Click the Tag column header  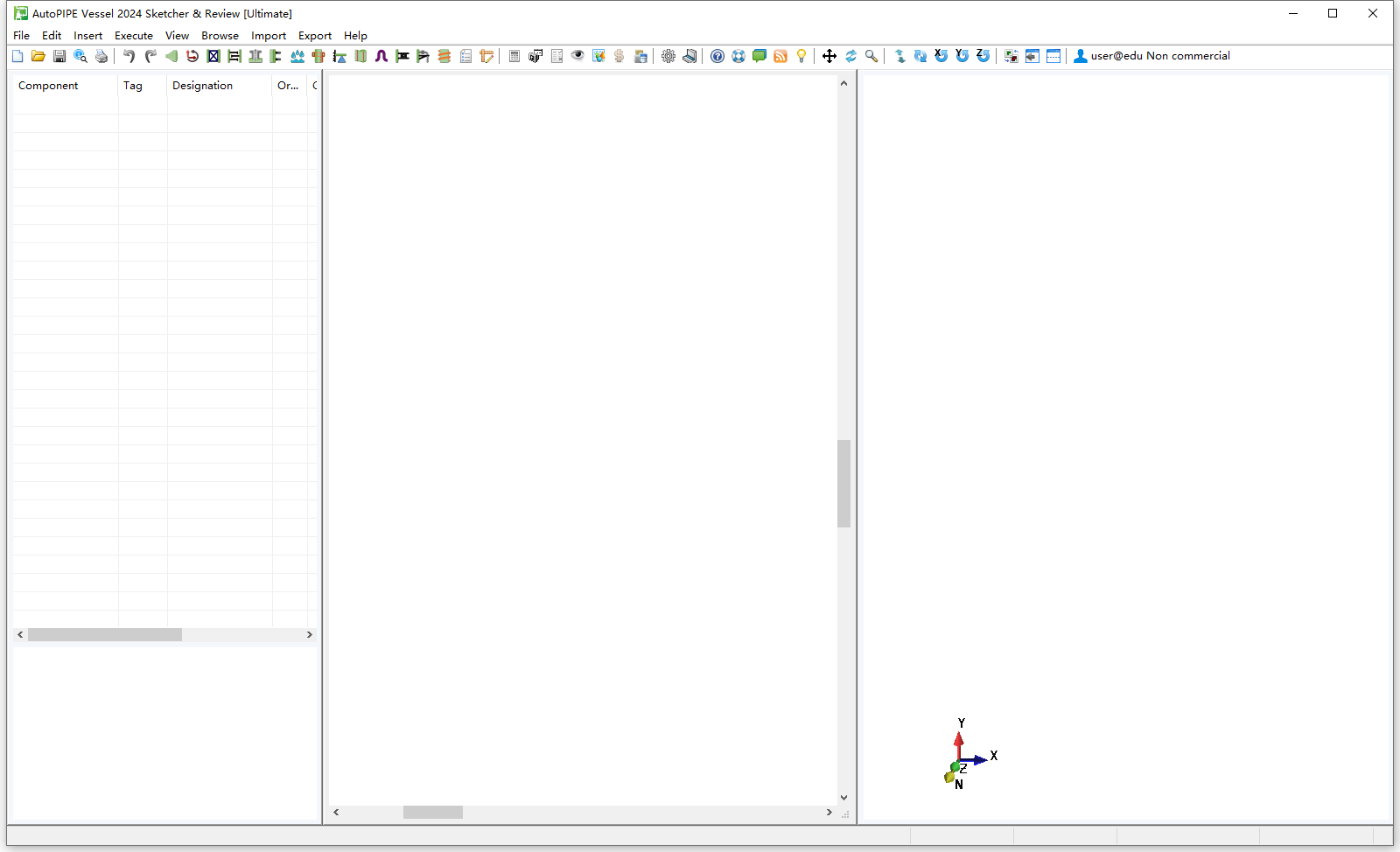tap(143, 86)
